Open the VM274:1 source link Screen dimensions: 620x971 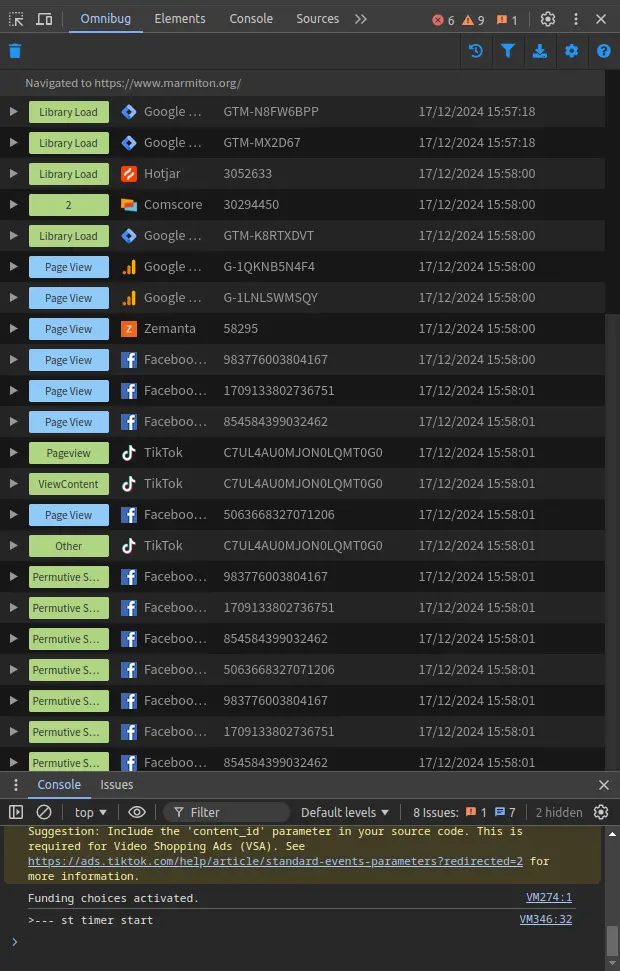click(x=549, y=898)
